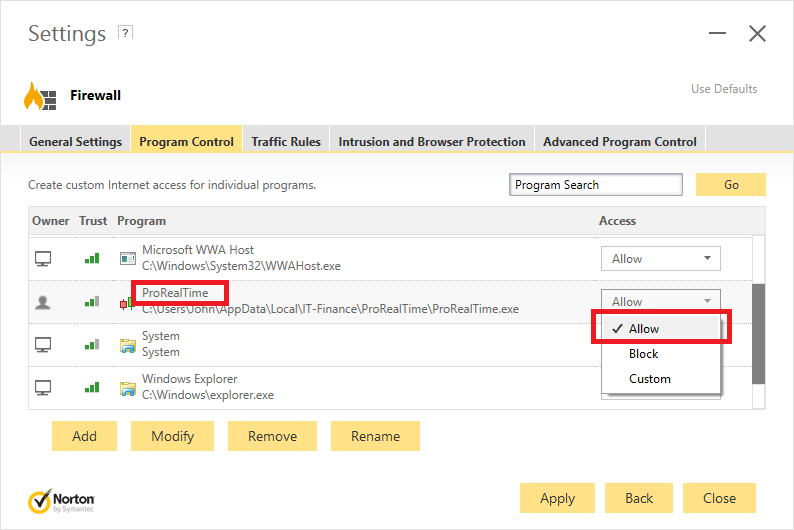Open Access dropdown for Microsoft WWA Host

660,258
